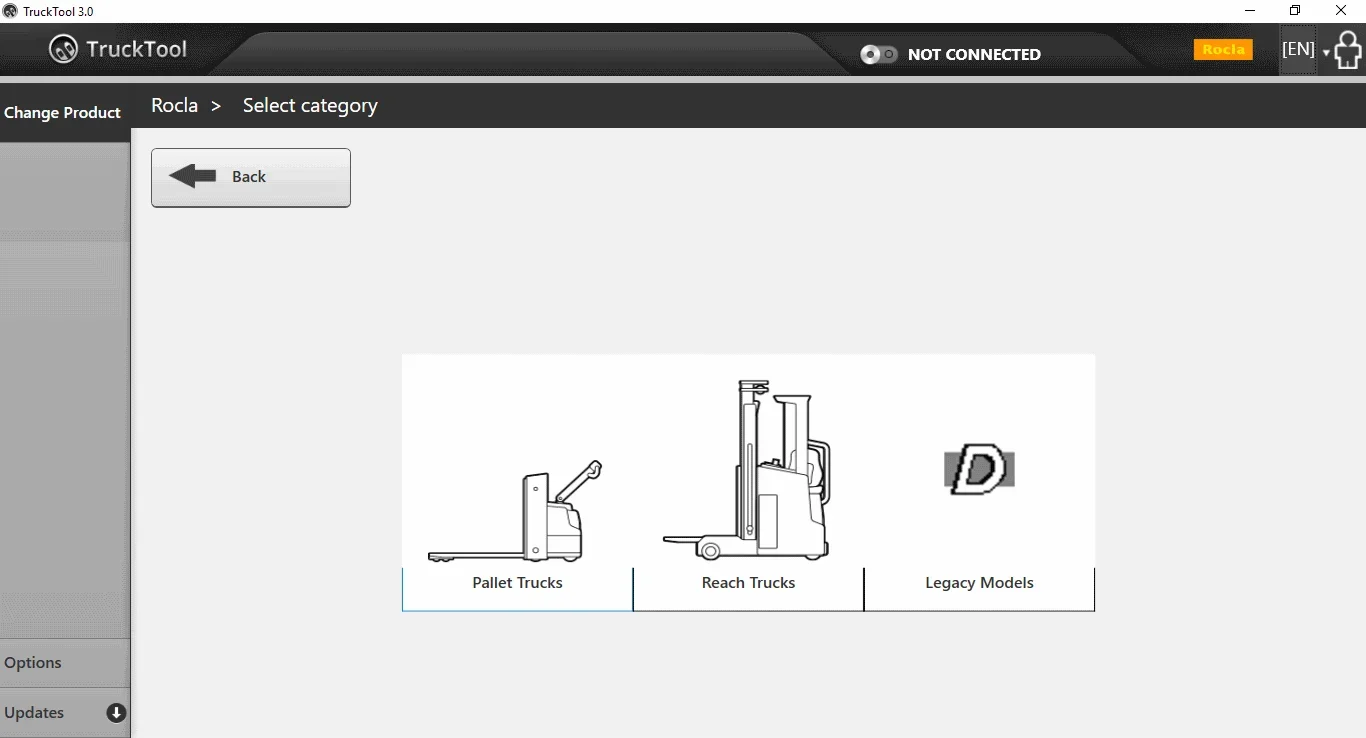Click the NOT CONNECTED status text
1366x738 pixels.
[x=974, y=54]
